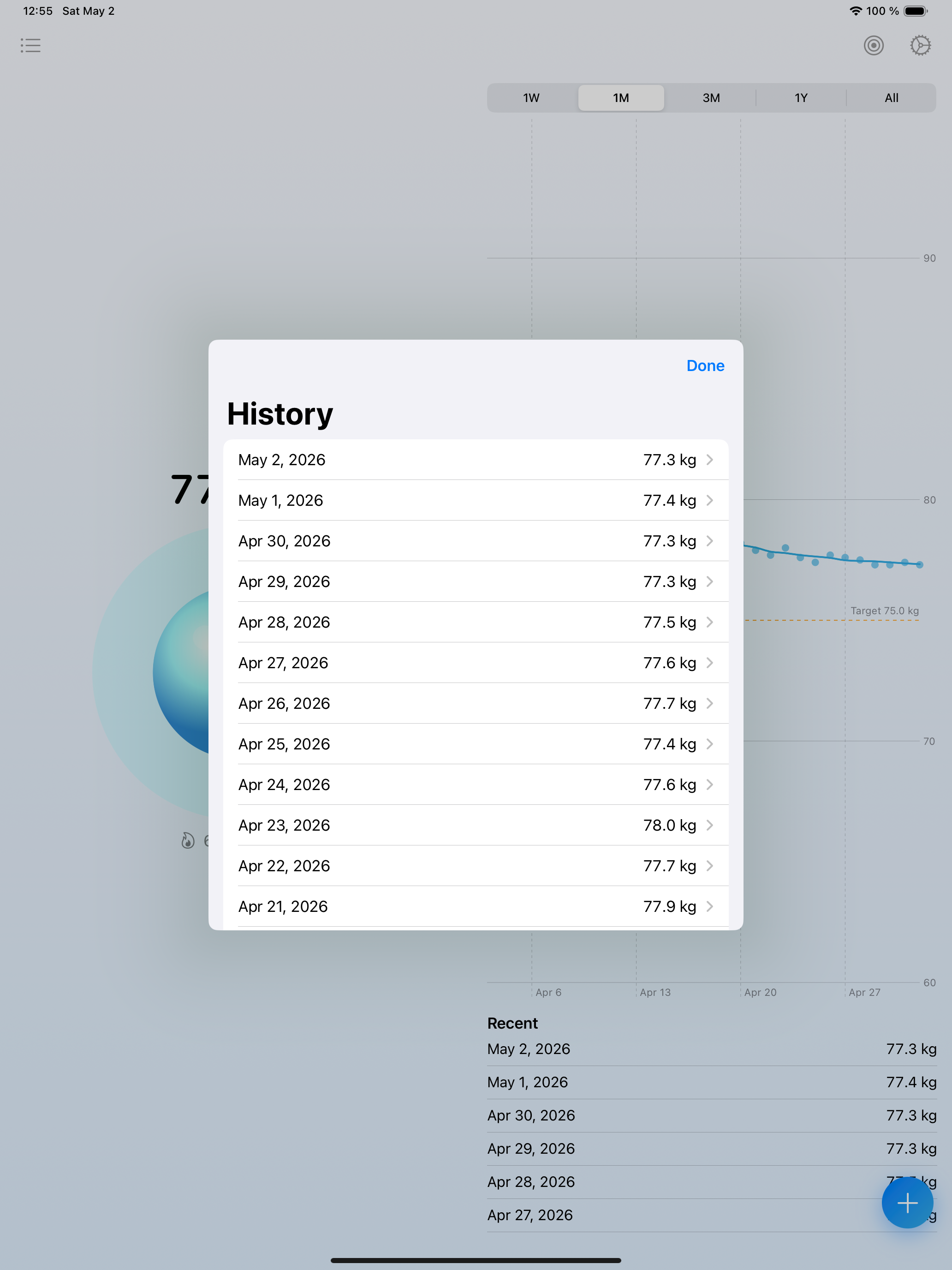
Task: Tap the 12:55 clock in status bar
Action: (38, 11)
